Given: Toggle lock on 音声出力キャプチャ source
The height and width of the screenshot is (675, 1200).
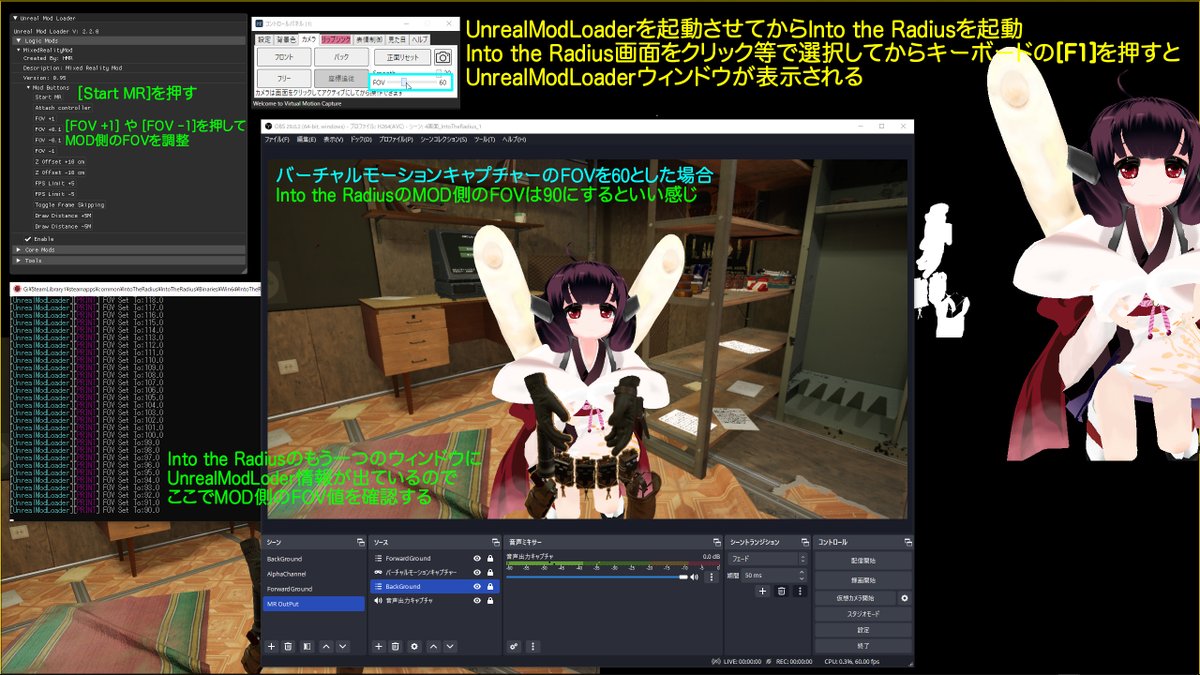Looking at the screenshot, I should (x=490, y=600).
